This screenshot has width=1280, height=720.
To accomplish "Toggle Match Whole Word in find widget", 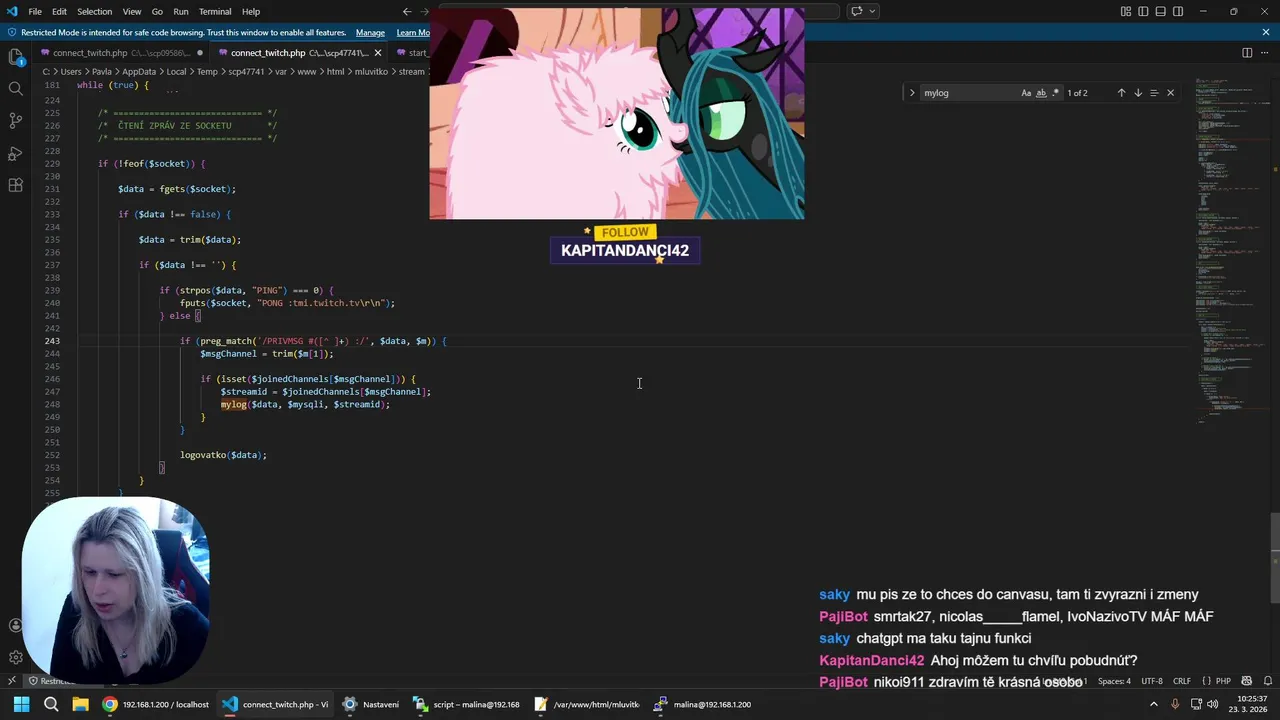I will tap(1041, 93).
